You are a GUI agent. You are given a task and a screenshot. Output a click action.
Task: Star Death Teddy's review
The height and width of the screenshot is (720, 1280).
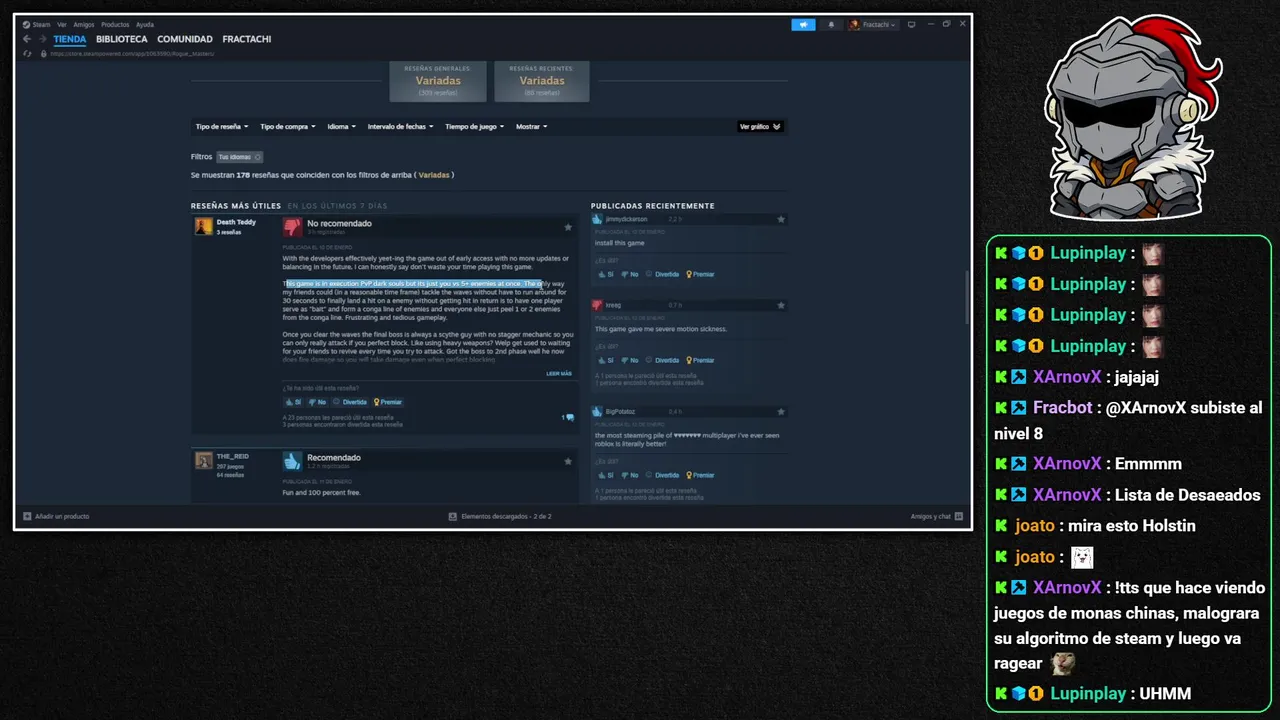[x=568, y=227]
